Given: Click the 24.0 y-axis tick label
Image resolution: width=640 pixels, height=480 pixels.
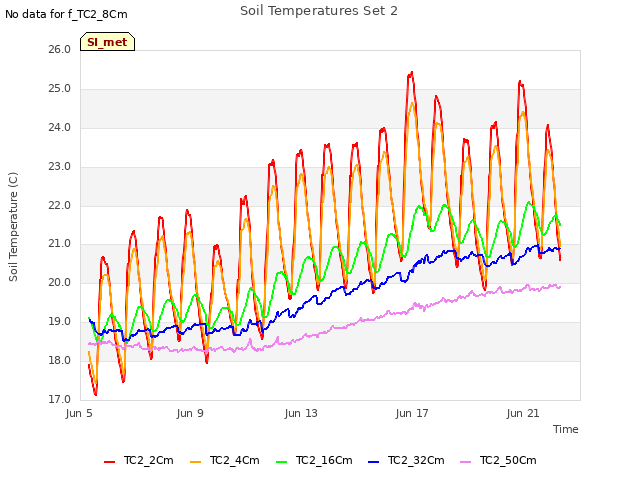Looking at the screenshot, I should [x=60, y=128].
